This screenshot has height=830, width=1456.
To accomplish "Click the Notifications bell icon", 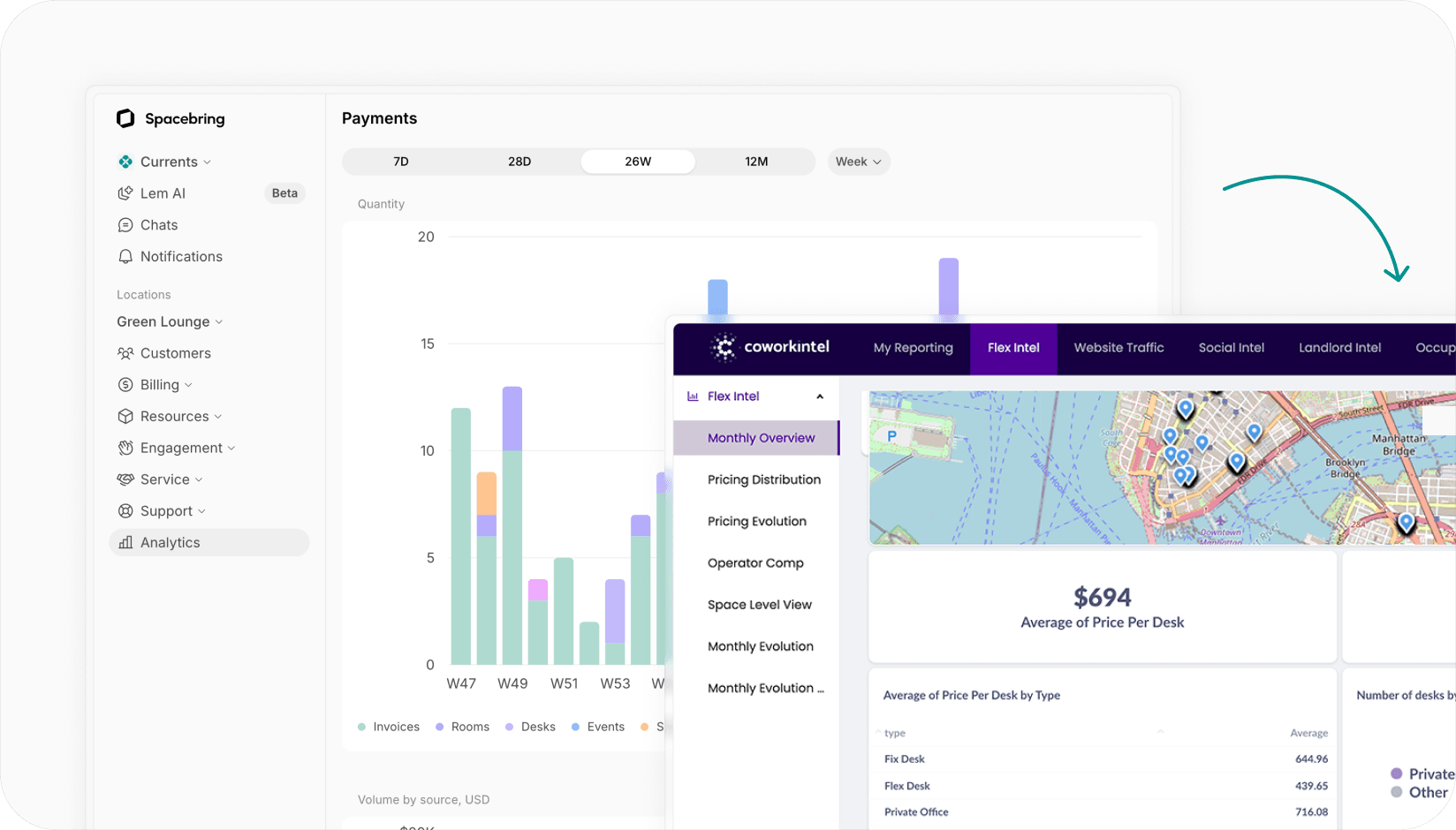I will point(125,257).
